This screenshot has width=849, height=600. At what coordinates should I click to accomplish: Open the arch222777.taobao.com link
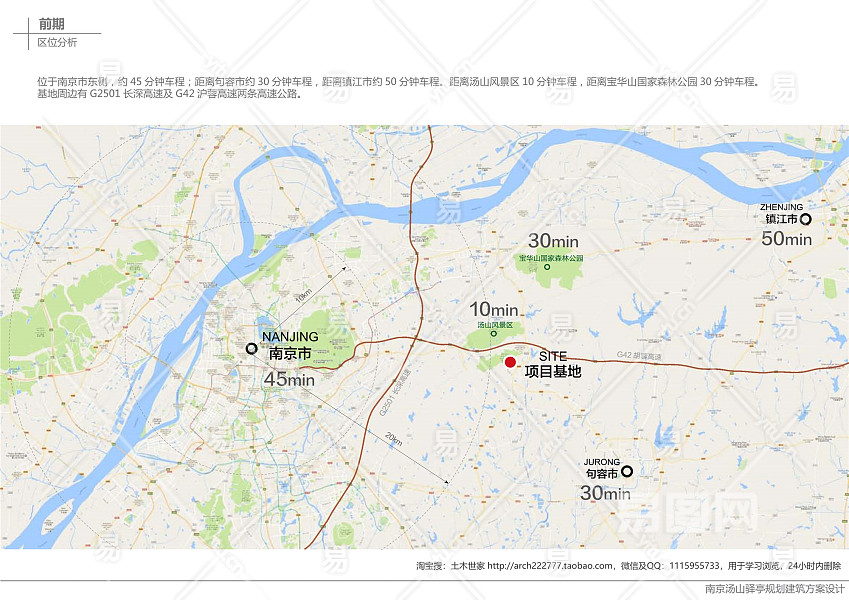[x=550, y=566]
